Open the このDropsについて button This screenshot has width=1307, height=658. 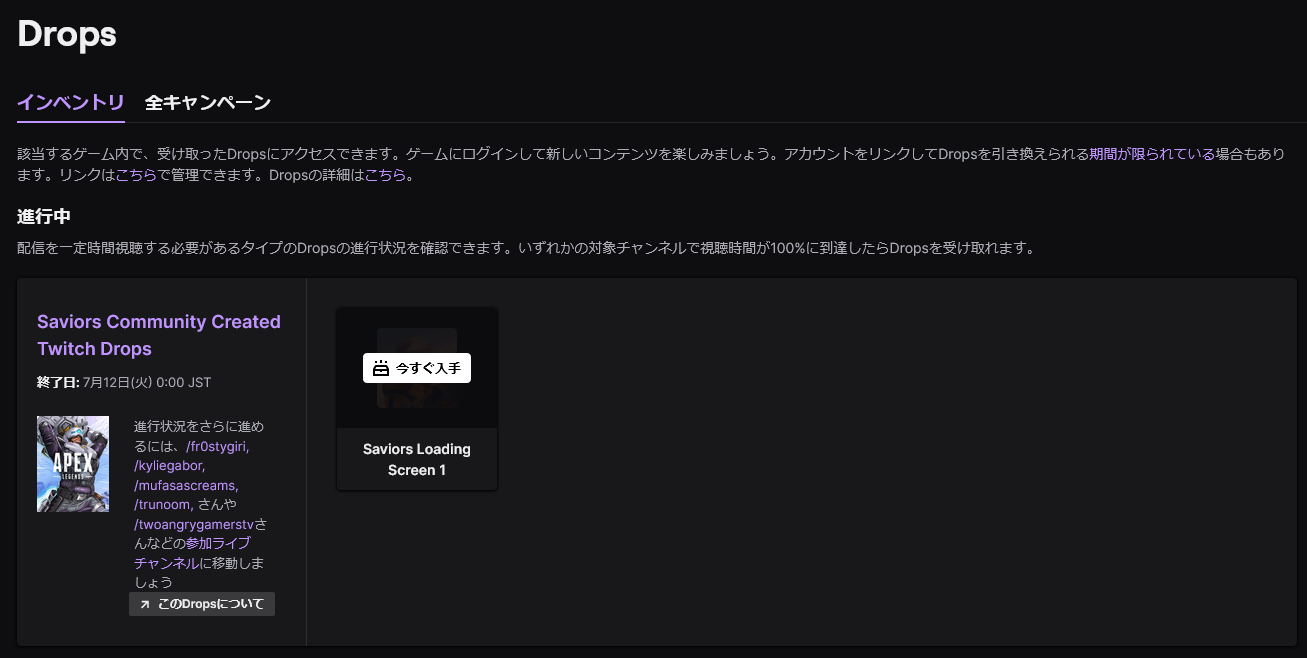(202, 604)
